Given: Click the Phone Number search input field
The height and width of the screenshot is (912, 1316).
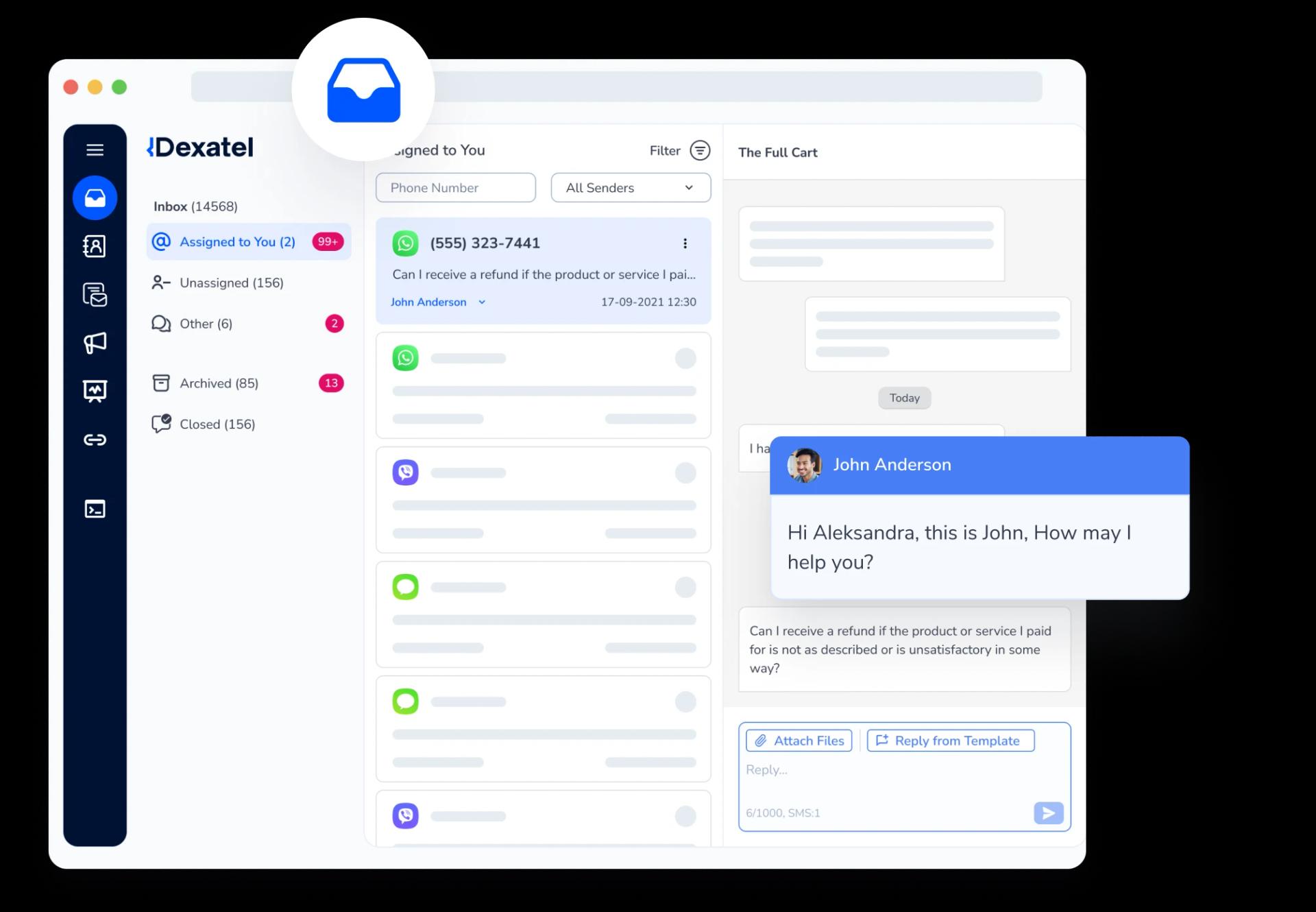Looking at the screenshot, I should 456,187.
